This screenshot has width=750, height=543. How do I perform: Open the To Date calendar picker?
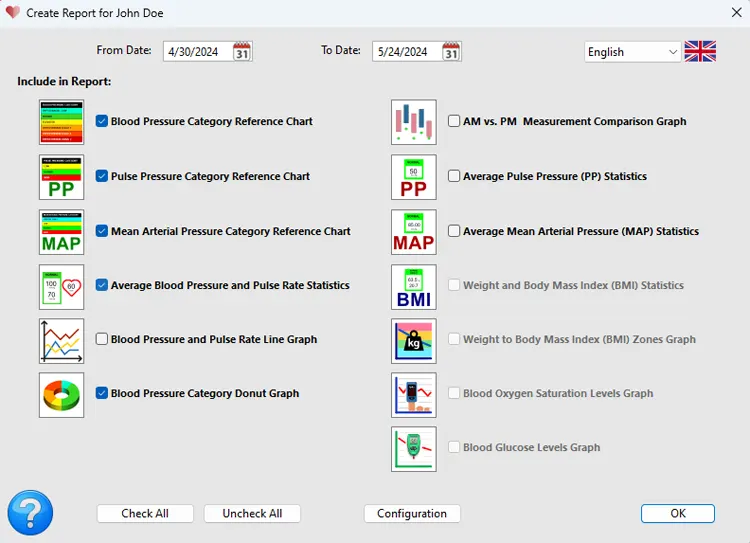click(x=451, y=52)
